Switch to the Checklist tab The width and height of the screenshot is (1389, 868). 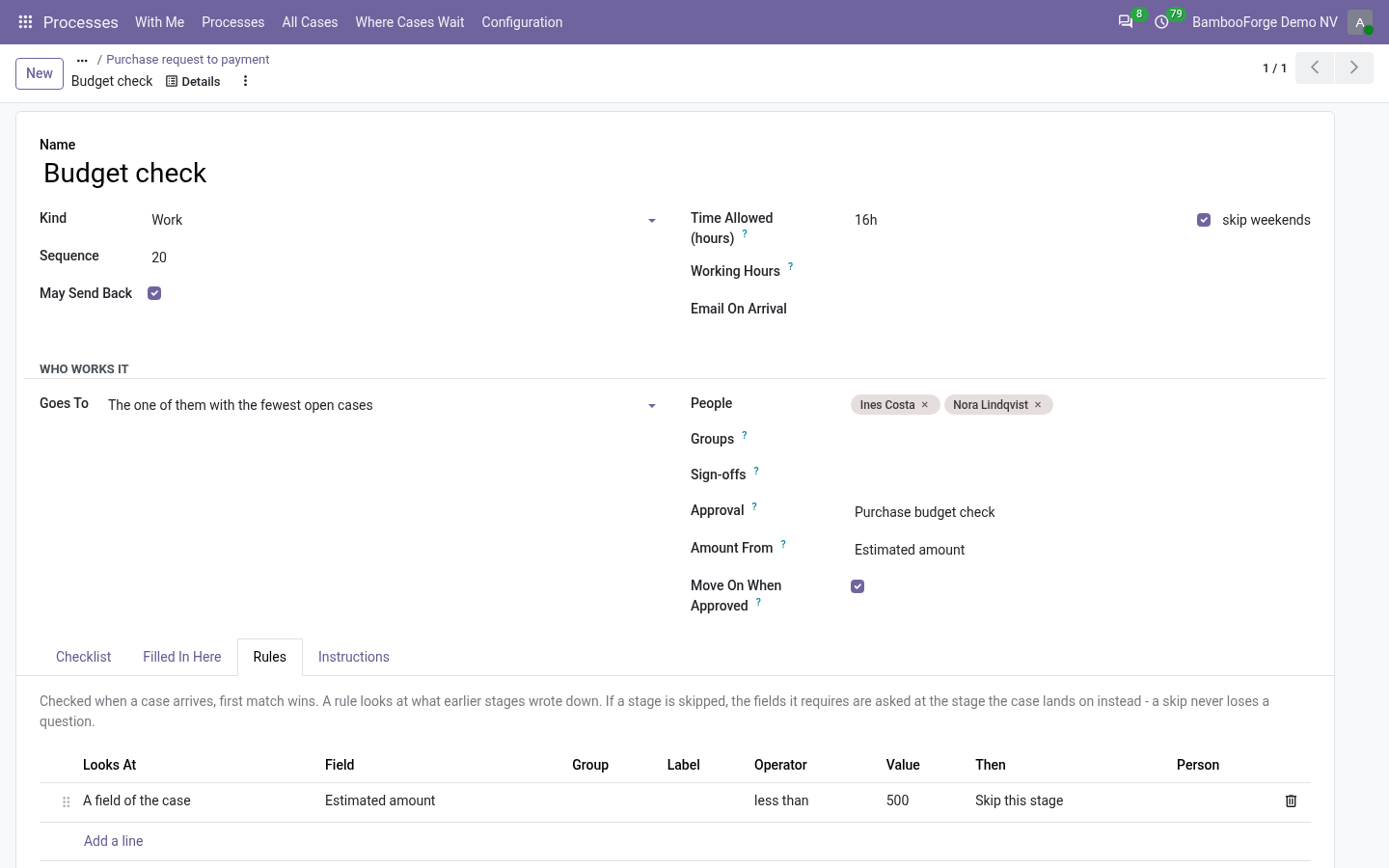point(84,657)
